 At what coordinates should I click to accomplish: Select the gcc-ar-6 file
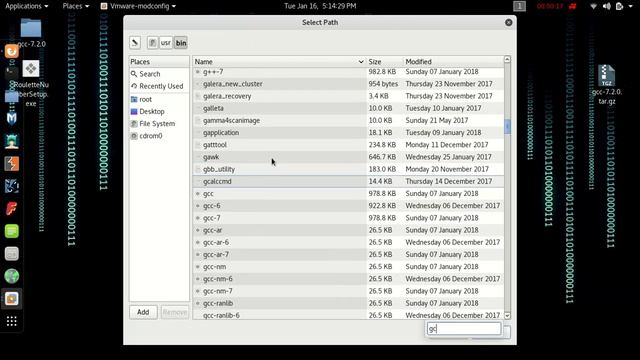click(348, 242)
